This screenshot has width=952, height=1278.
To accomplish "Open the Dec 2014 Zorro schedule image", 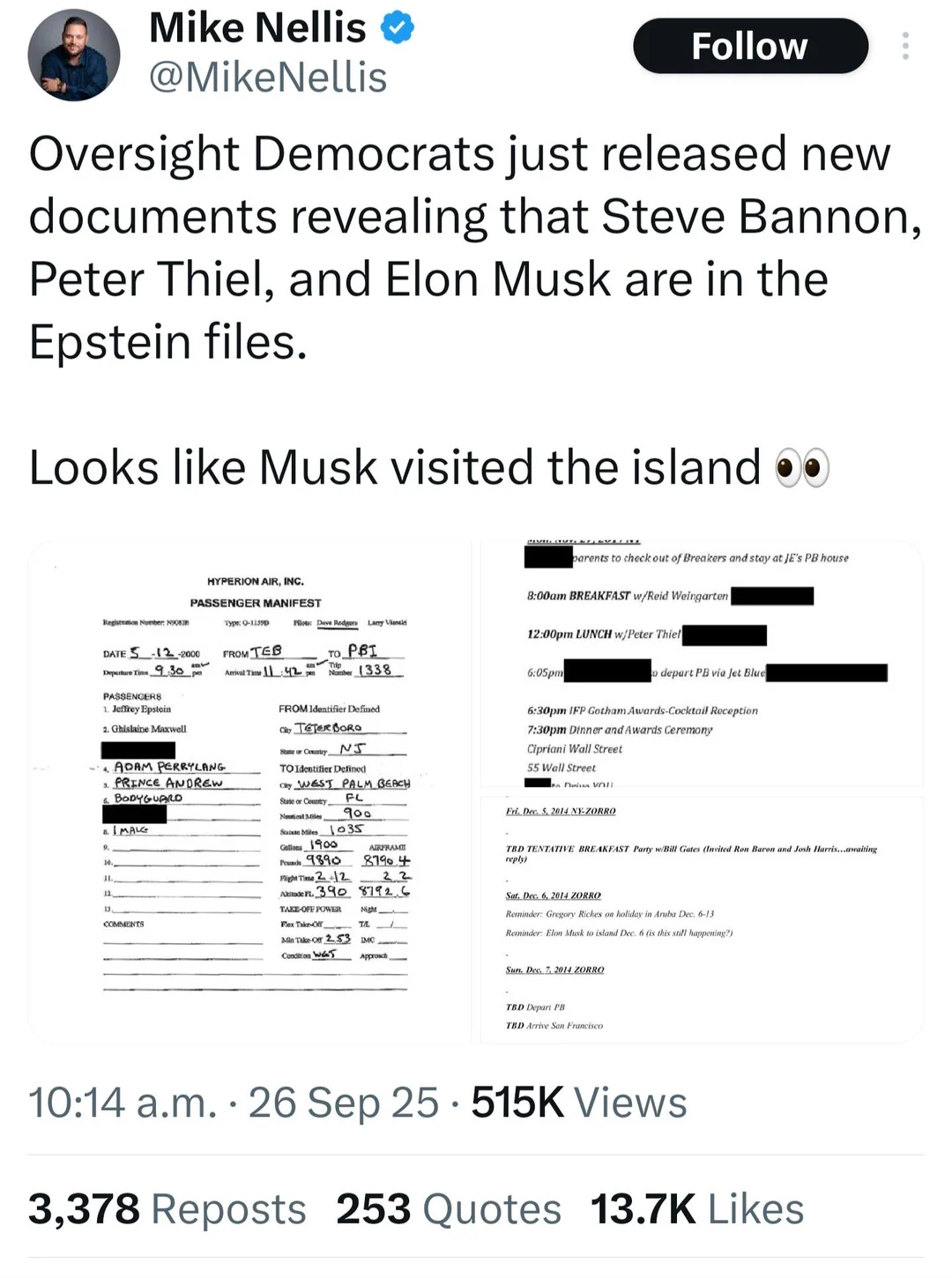I will click(x=702, y=918).
